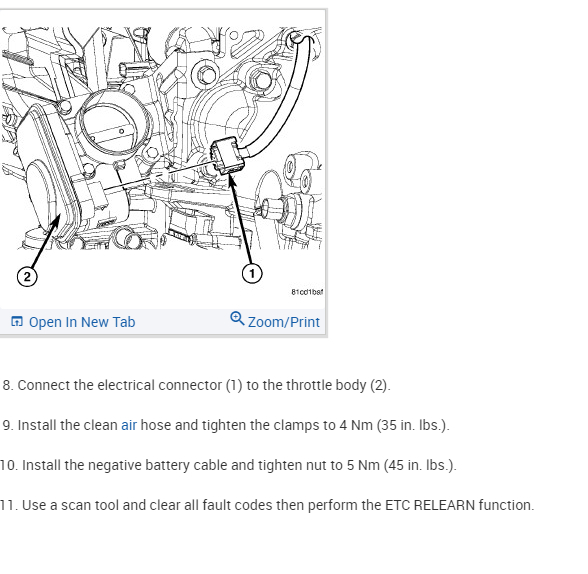Viewport: 588px width, 574px height.
Task: Click step 10 negative battery cable instruction
Action: [x=228, y=465]
